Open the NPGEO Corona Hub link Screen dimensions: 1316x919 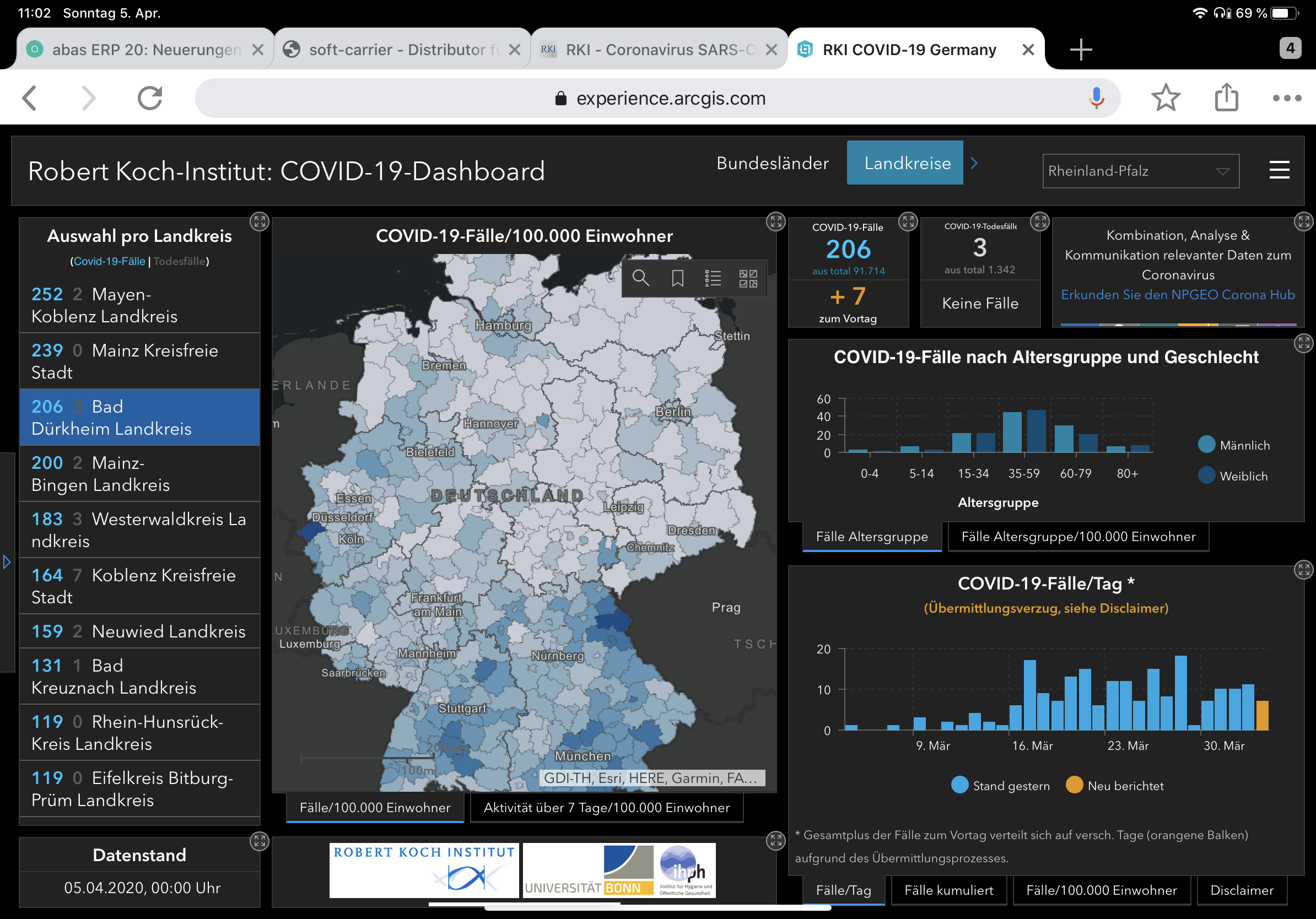[1177, 295]
